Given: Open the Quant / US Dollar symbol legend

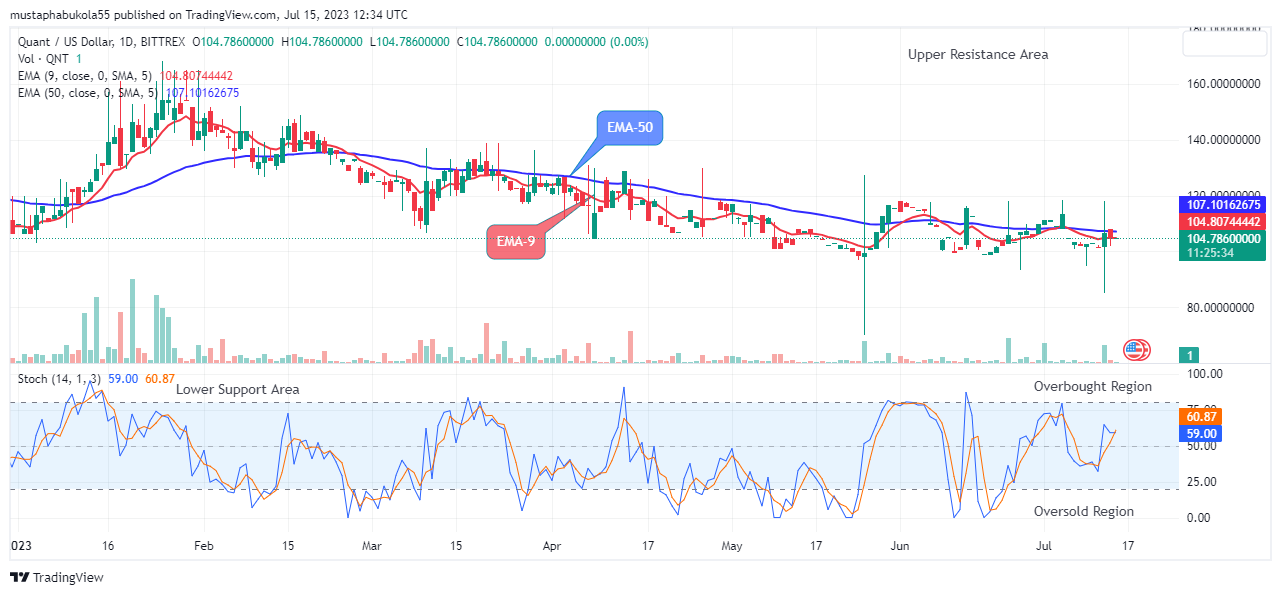Looking at the screenshot, I should (100, 42).
